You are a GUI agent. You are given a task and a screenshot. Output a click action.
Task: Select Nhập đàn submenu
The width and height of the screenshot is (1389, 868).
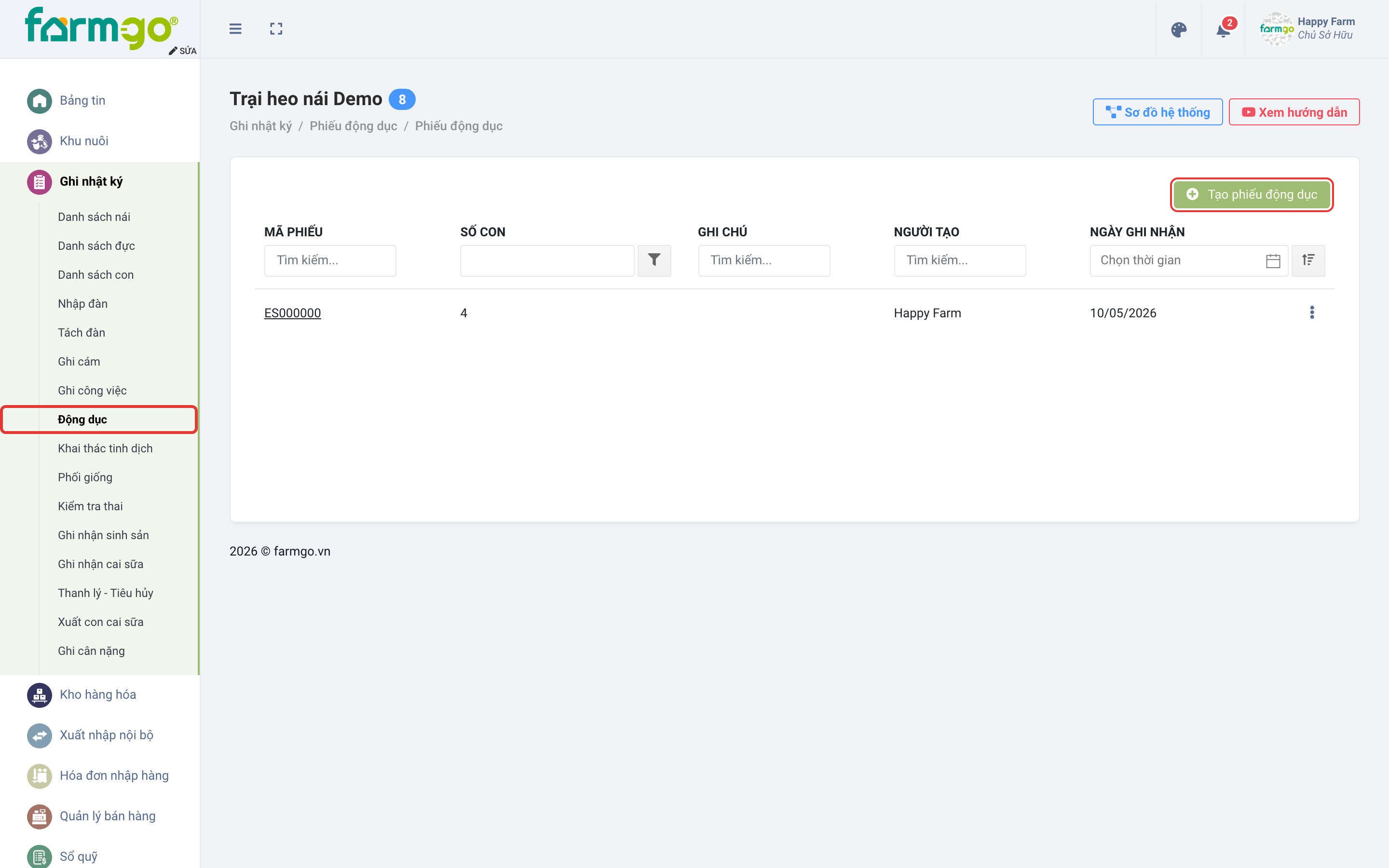(82, 304)
